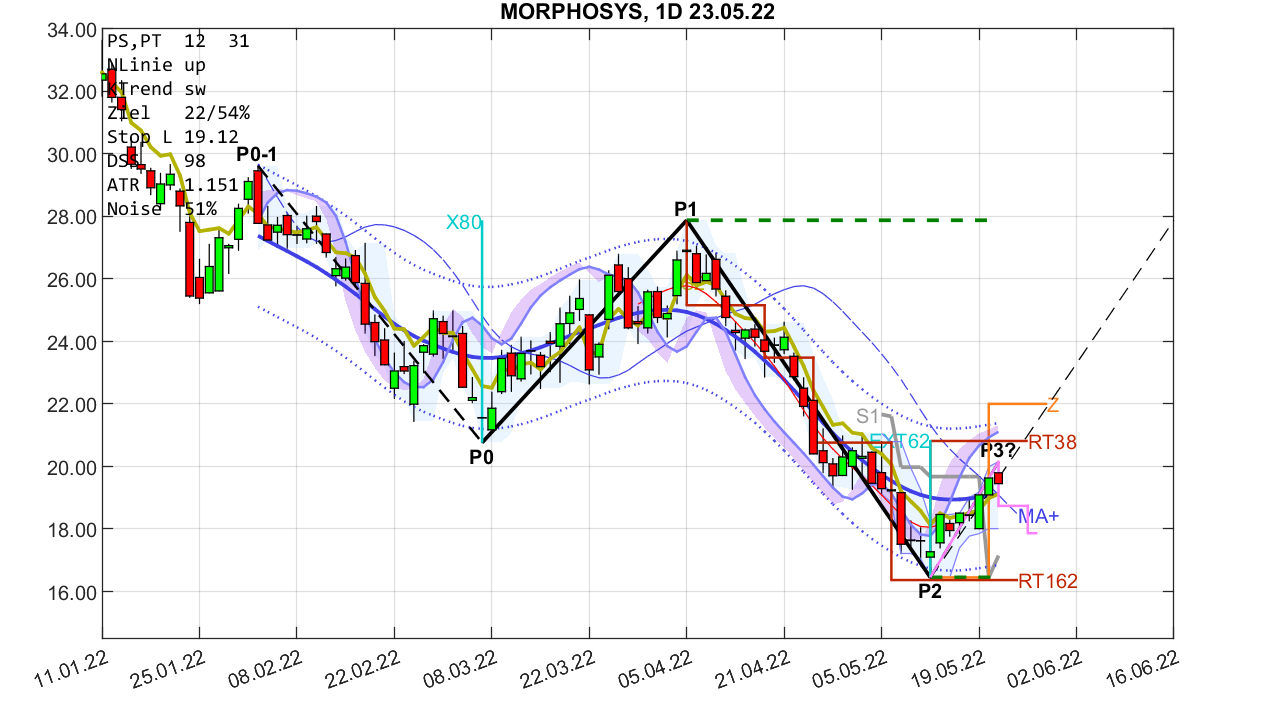Click the chart title MORPHOSYS, 1D 23.05.22
The height and width of the screenshot is (709, 1276).
point(637,12)
